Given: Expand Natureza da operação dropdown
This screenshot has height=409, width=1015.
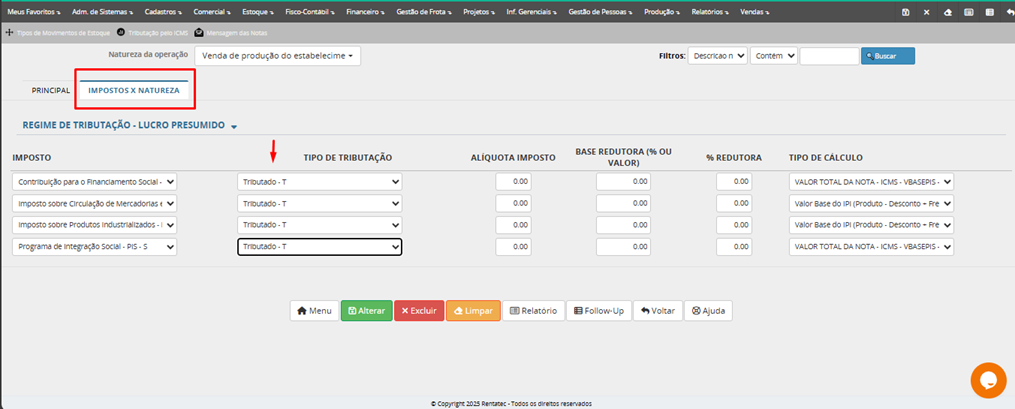Looking at the screenshot, I should point(277,56).
